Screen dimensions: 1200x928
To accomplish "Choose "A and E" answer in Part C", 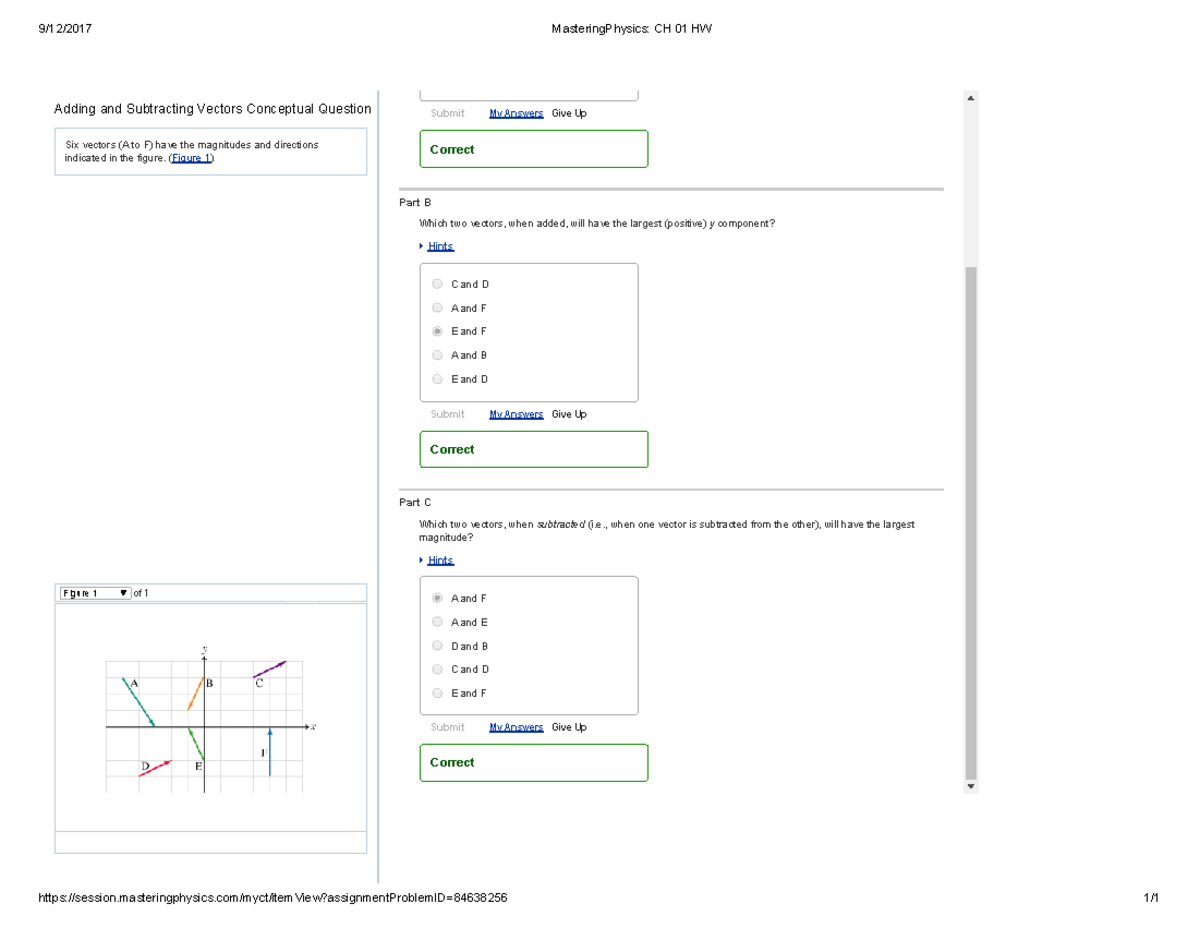I will [437, 621].
